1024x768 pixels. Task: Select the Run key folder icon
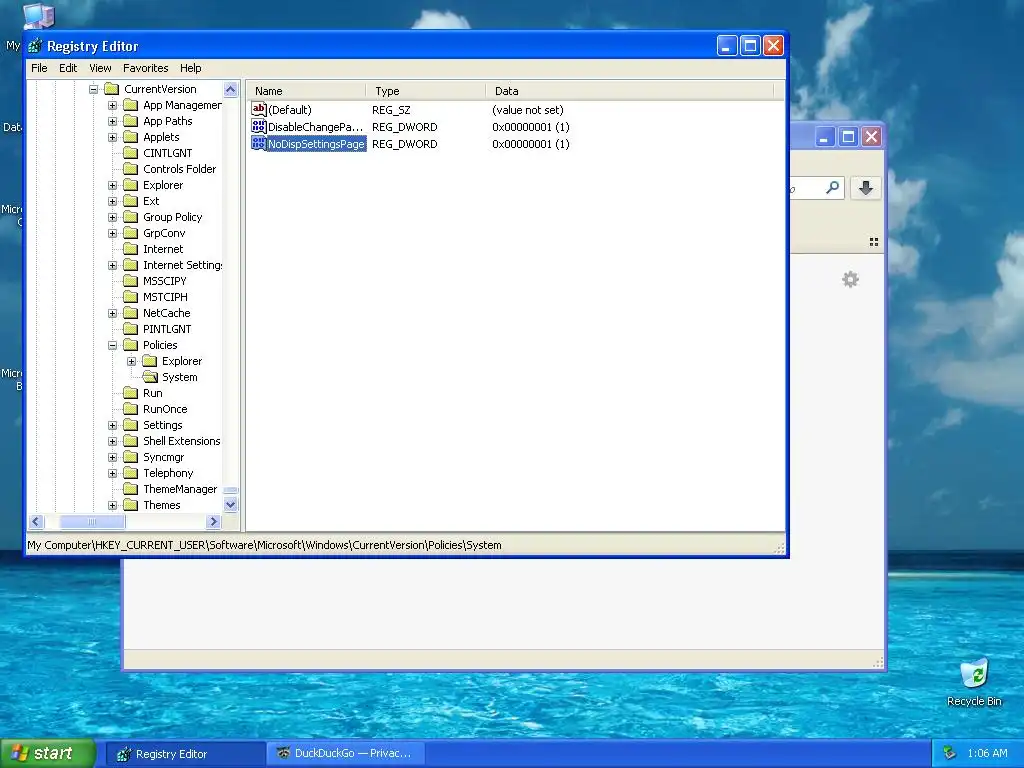pyautogui.click(x=131, y=392)
